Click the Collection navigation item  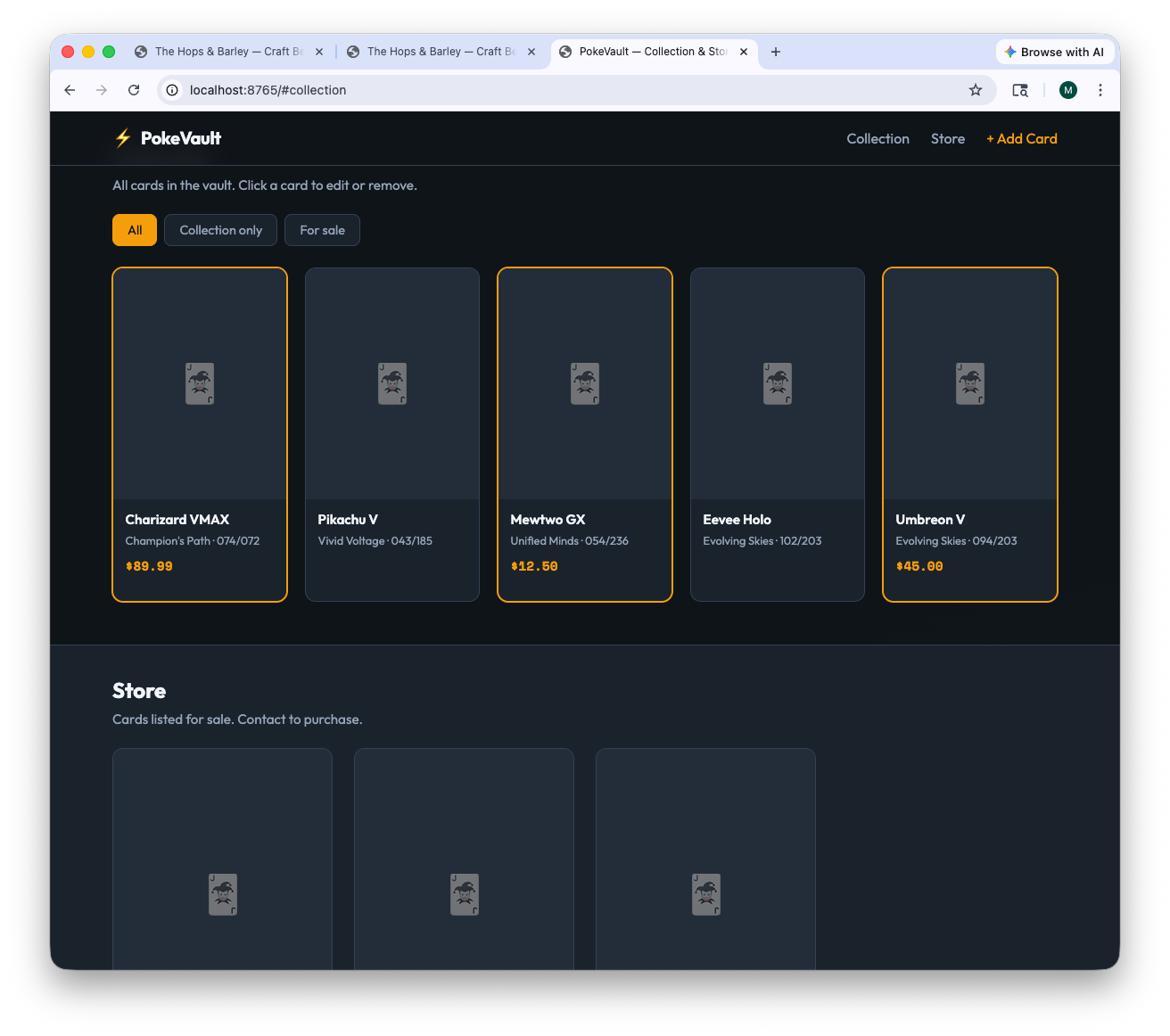click(877, 138)
